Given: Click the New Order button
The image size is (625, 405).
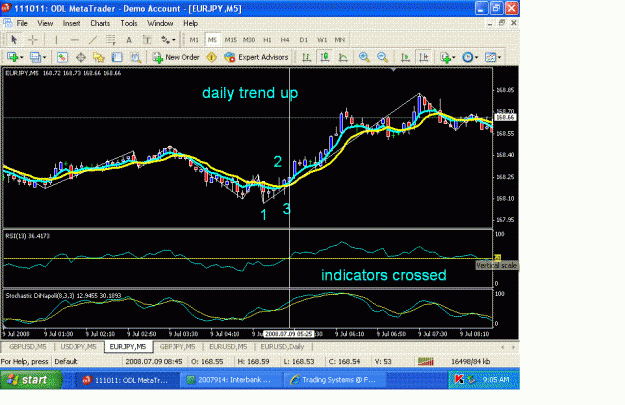Looking at the screenshot, I should pos(176,57).
